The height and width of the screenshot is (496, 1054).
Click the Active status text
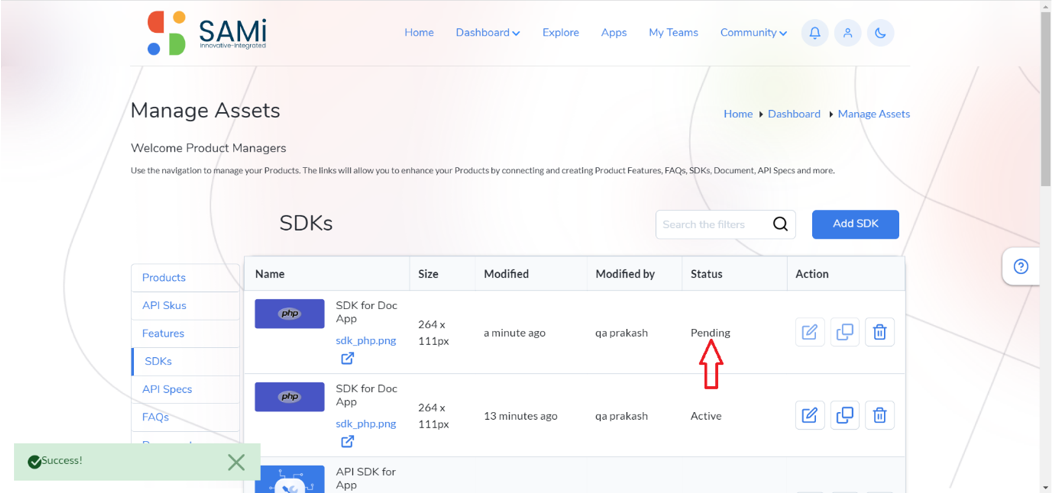706,416
